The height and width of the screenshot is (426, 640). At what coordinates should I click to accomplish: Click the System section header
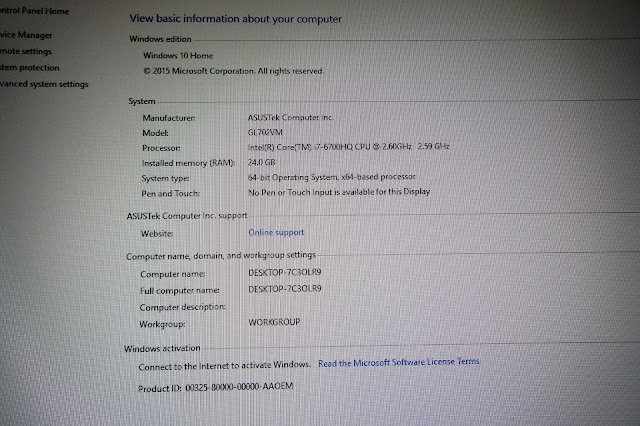142,101
